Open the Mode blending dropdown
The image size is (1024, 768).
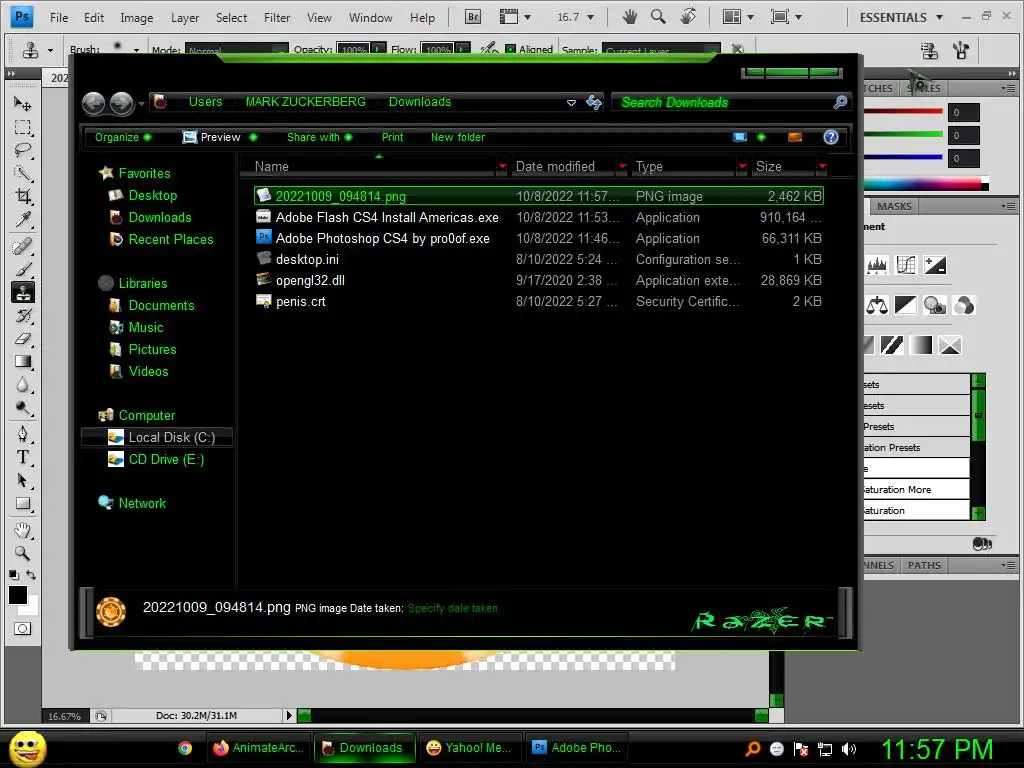point(236,50)
